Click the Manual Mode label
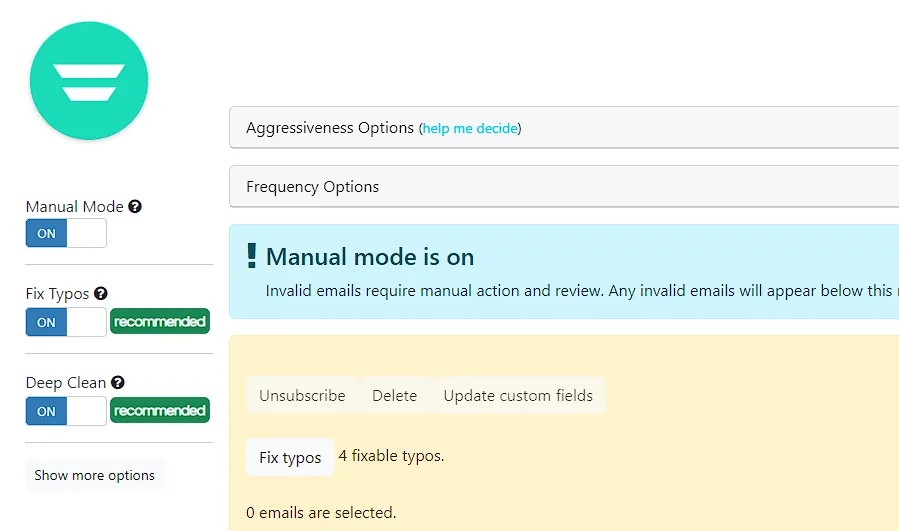 coord(75,206)
